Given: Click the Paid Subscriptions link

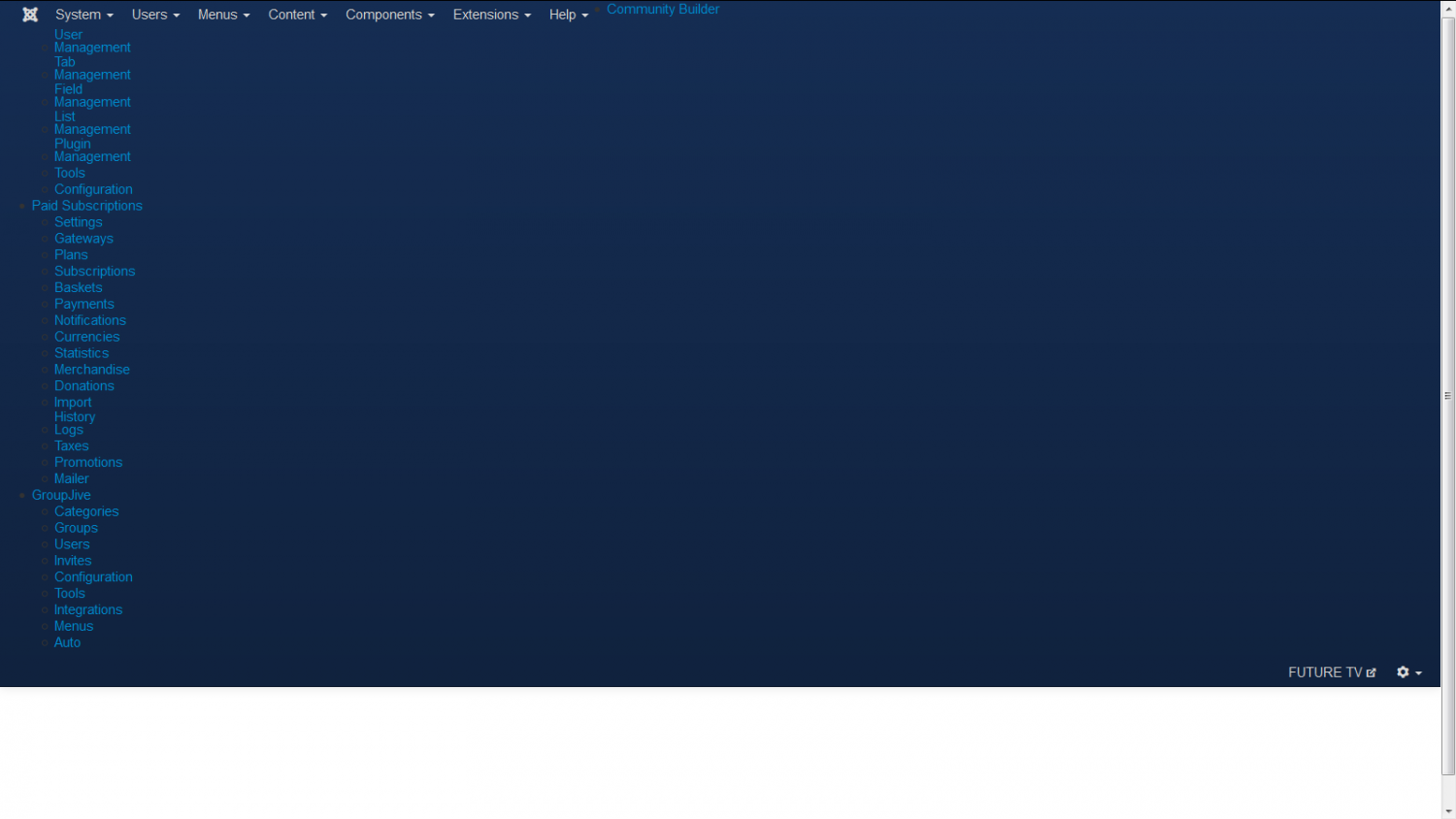Looking at the screenshot, I should pos(87,206).
